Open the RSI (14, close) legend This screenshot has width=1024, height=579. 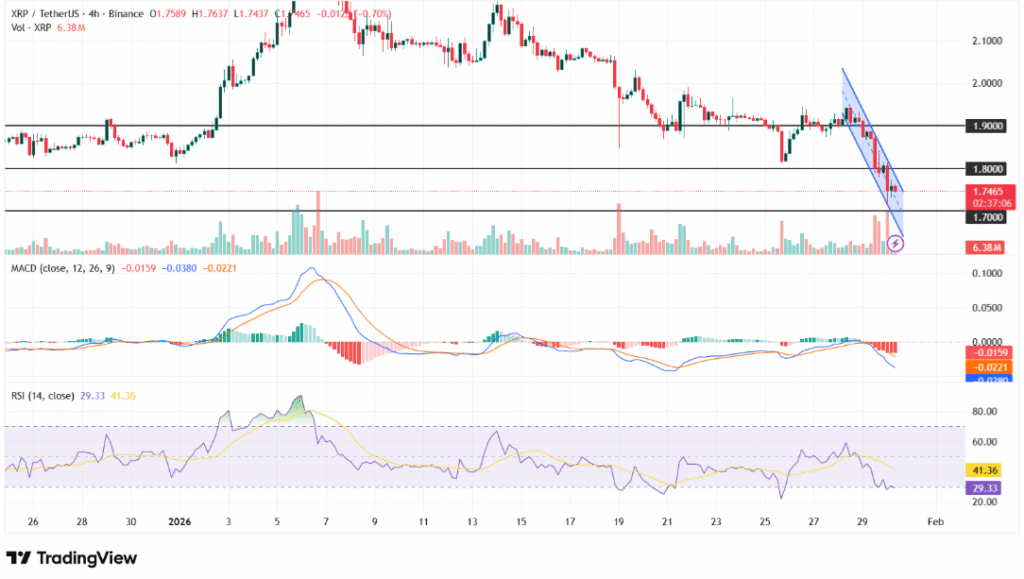tap(42, 396)
